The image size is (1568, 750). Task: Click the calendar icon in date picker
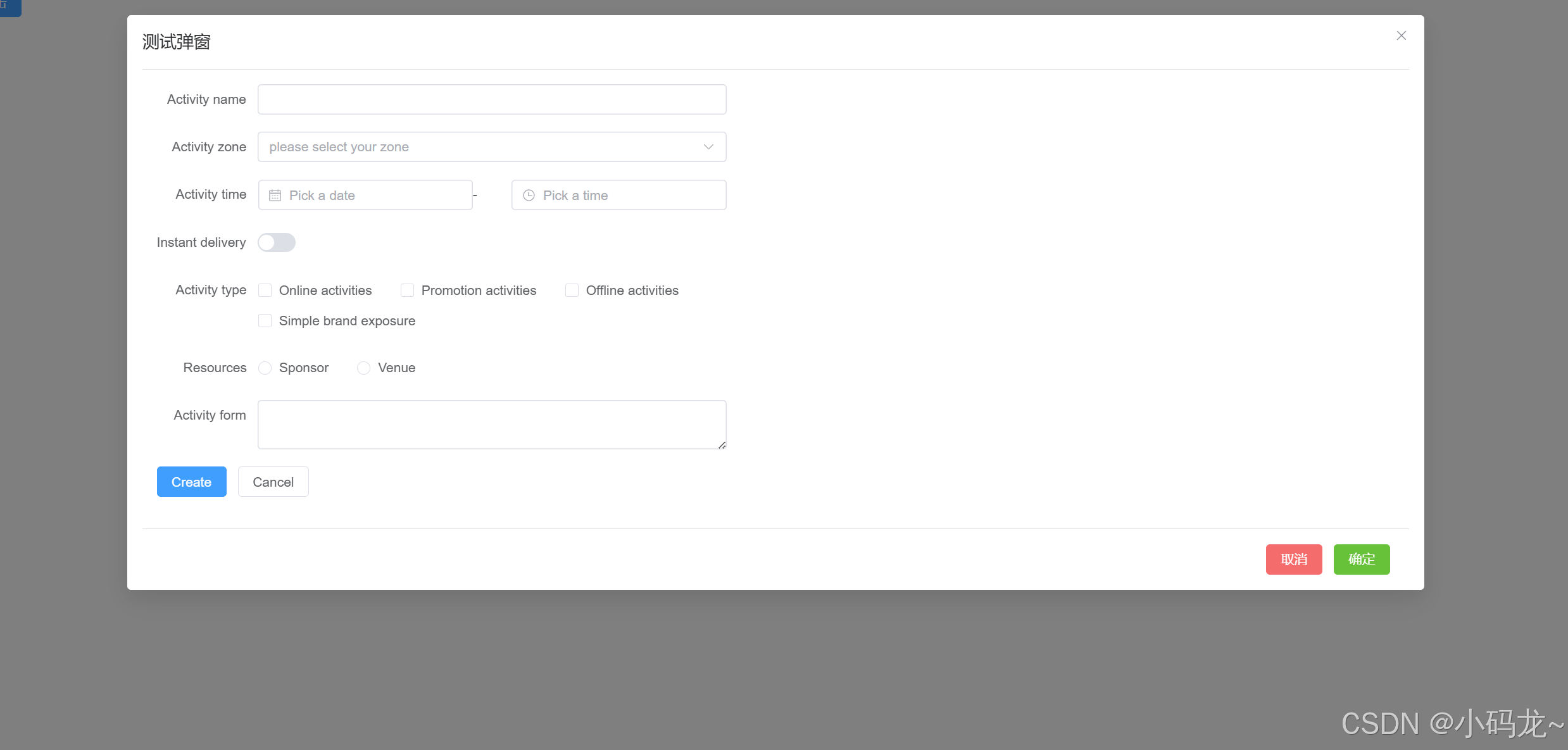pyautogui.click(x=275, y=196)
